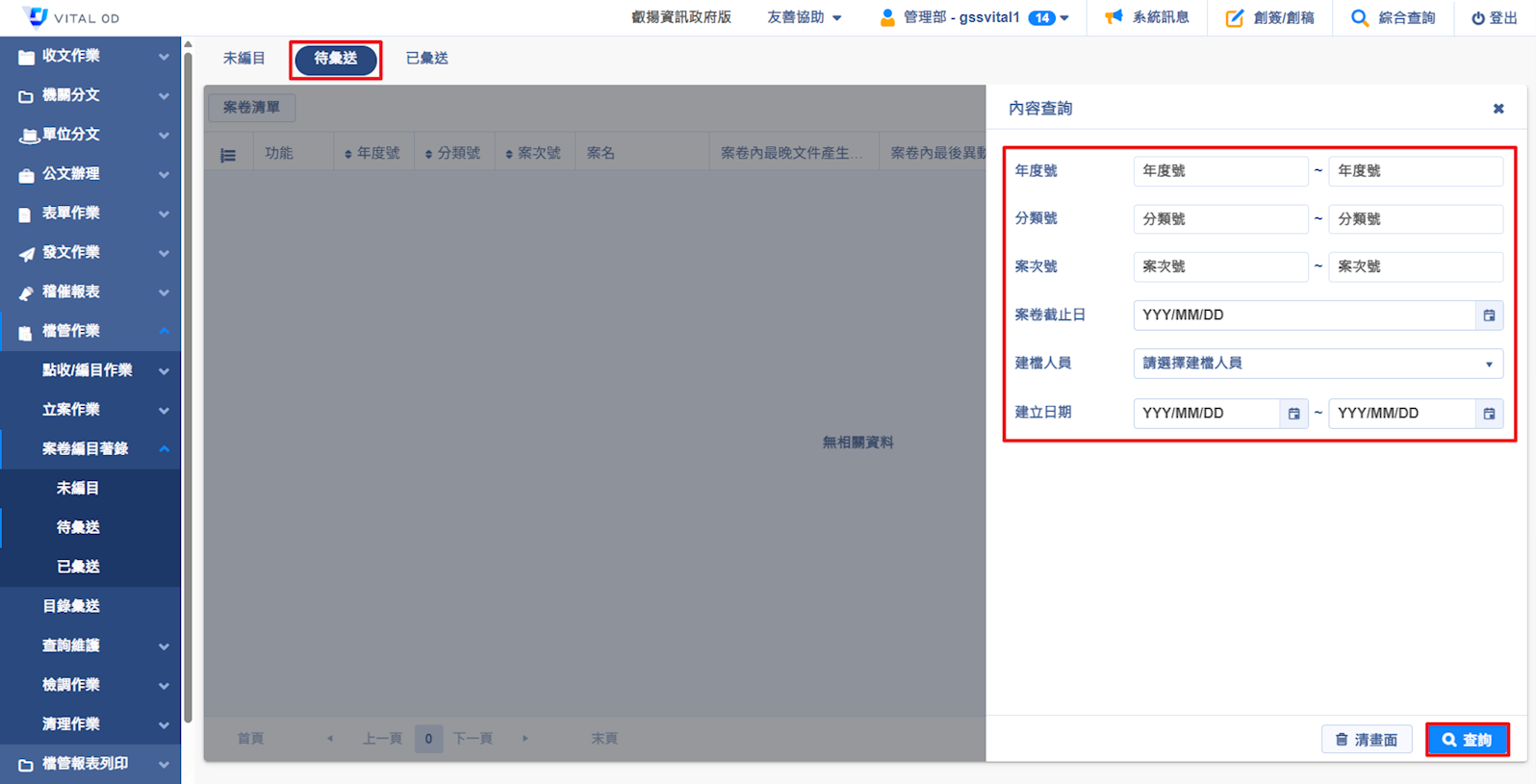Switch to the 已彙送 tab
The height and width of the screenshot is (784, 1536).
point(426,59)
